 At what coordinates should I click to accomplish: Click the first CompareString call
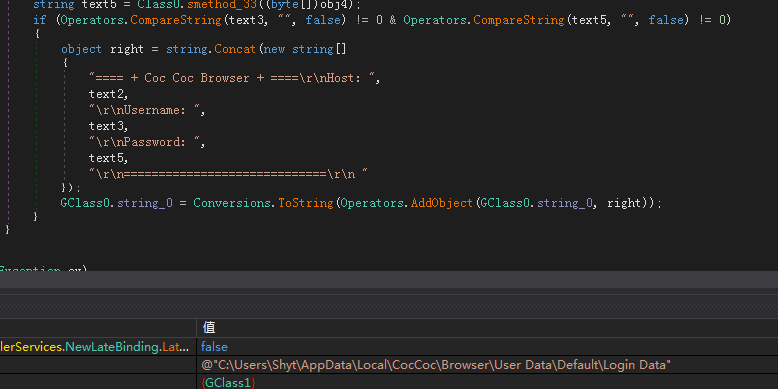pos(176,20)
